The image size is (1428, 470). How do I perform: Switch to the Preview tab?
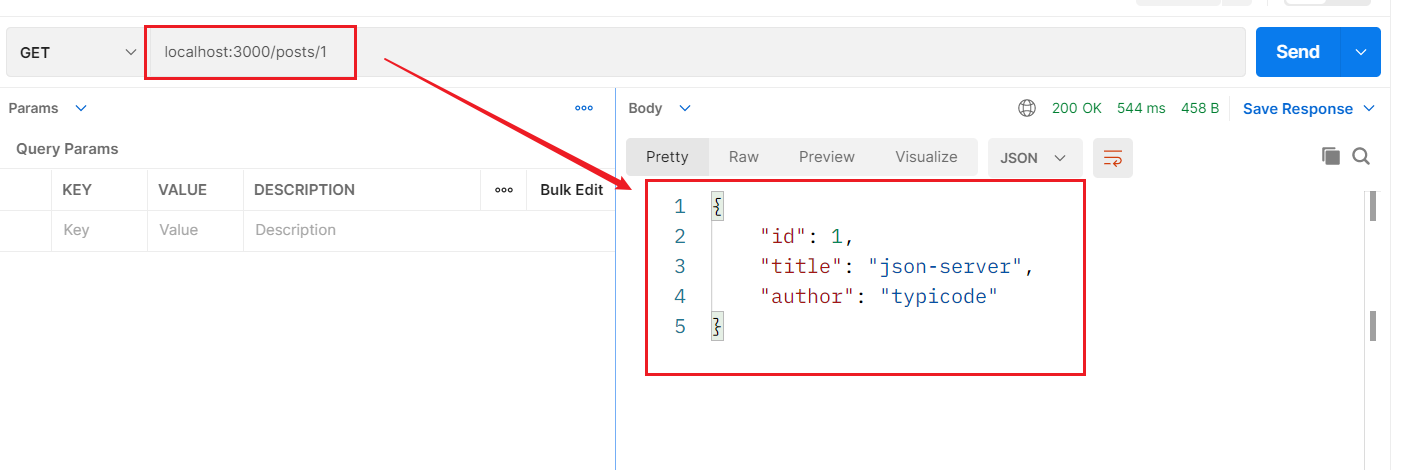827,157
